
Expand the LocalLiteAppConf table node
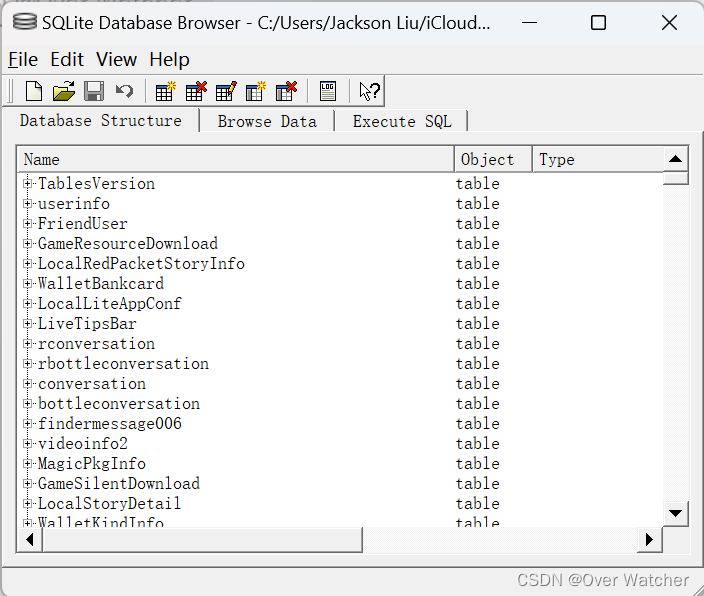tap(27, 303)
